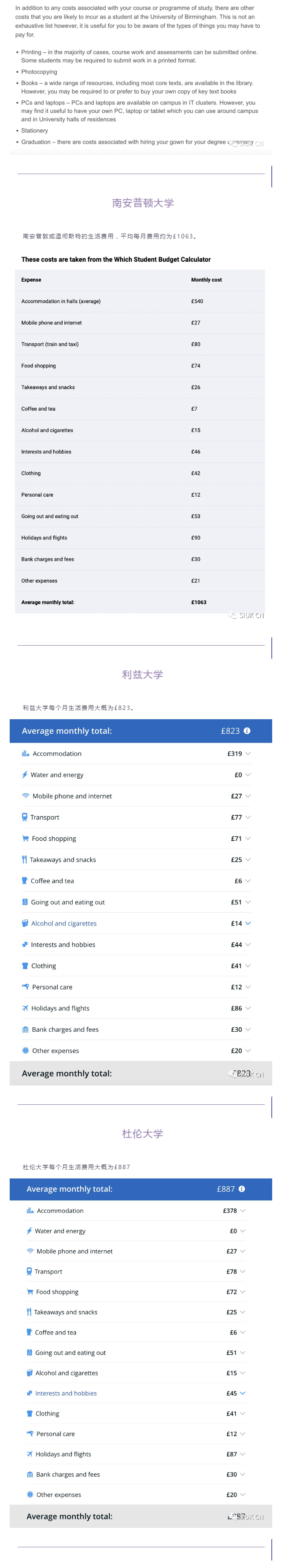This screenshot has width=281, height=1568.
Task: Expand the Leeds Accommodation £319 row chevron
Action: [x=248, y=754]
